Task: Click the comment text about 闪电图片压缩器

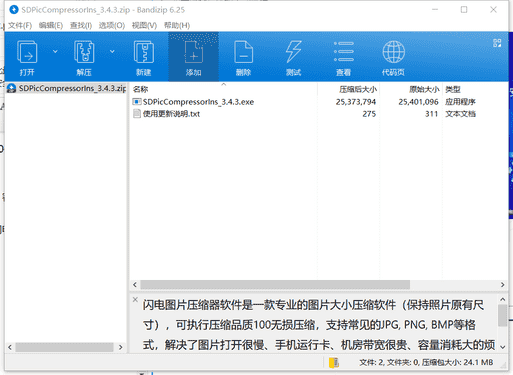Action: point(319,325)
